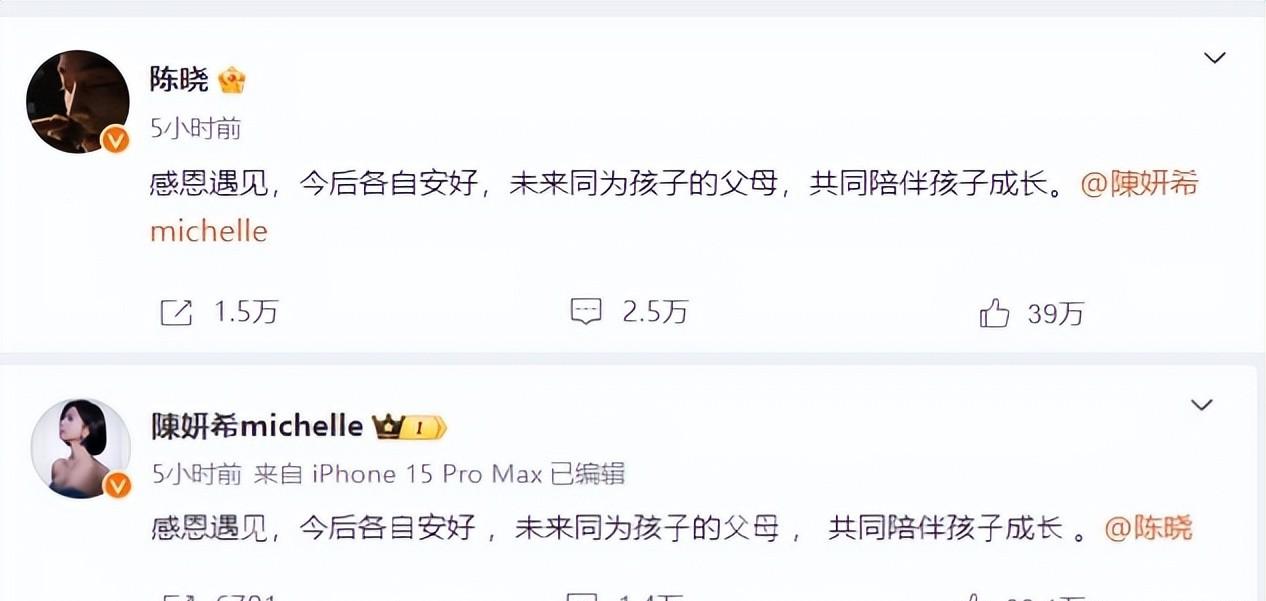Click the repost icon on 陈晓's post
The width and height of the screenshot is (1266, 601).
[x=176, y=313]
